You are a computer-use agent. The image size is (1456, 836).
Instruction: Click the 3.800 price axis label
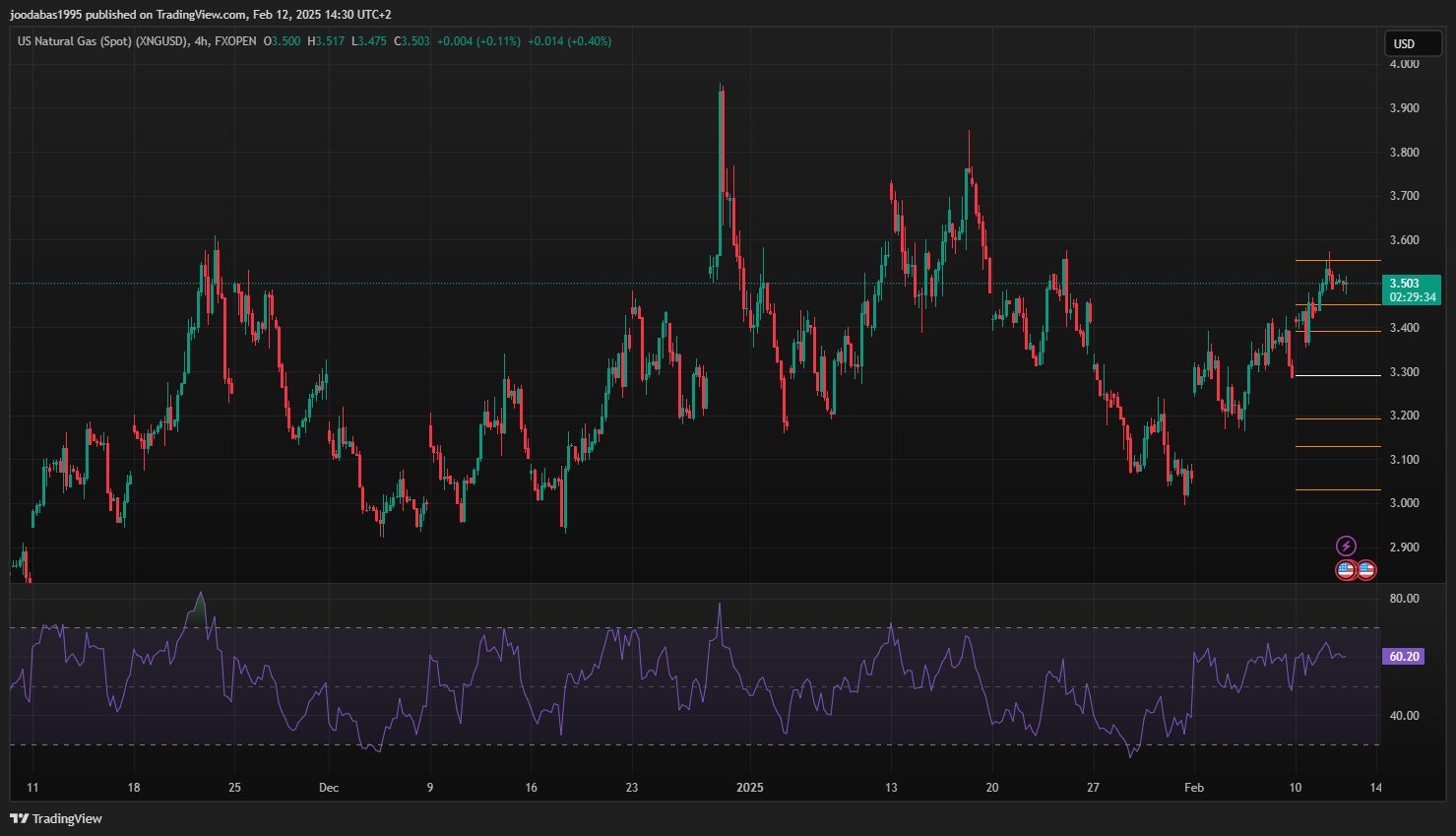click(1404, 153)
